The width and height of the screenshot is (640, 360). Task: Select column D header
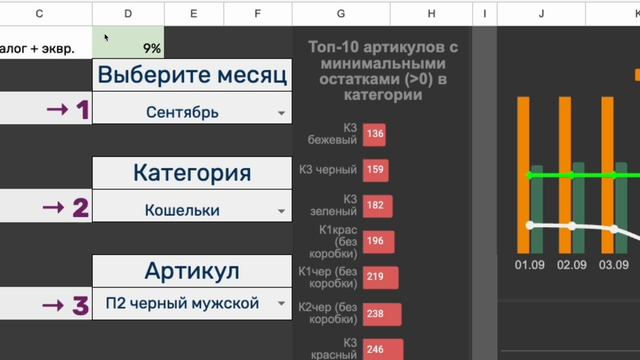[128, 14]
